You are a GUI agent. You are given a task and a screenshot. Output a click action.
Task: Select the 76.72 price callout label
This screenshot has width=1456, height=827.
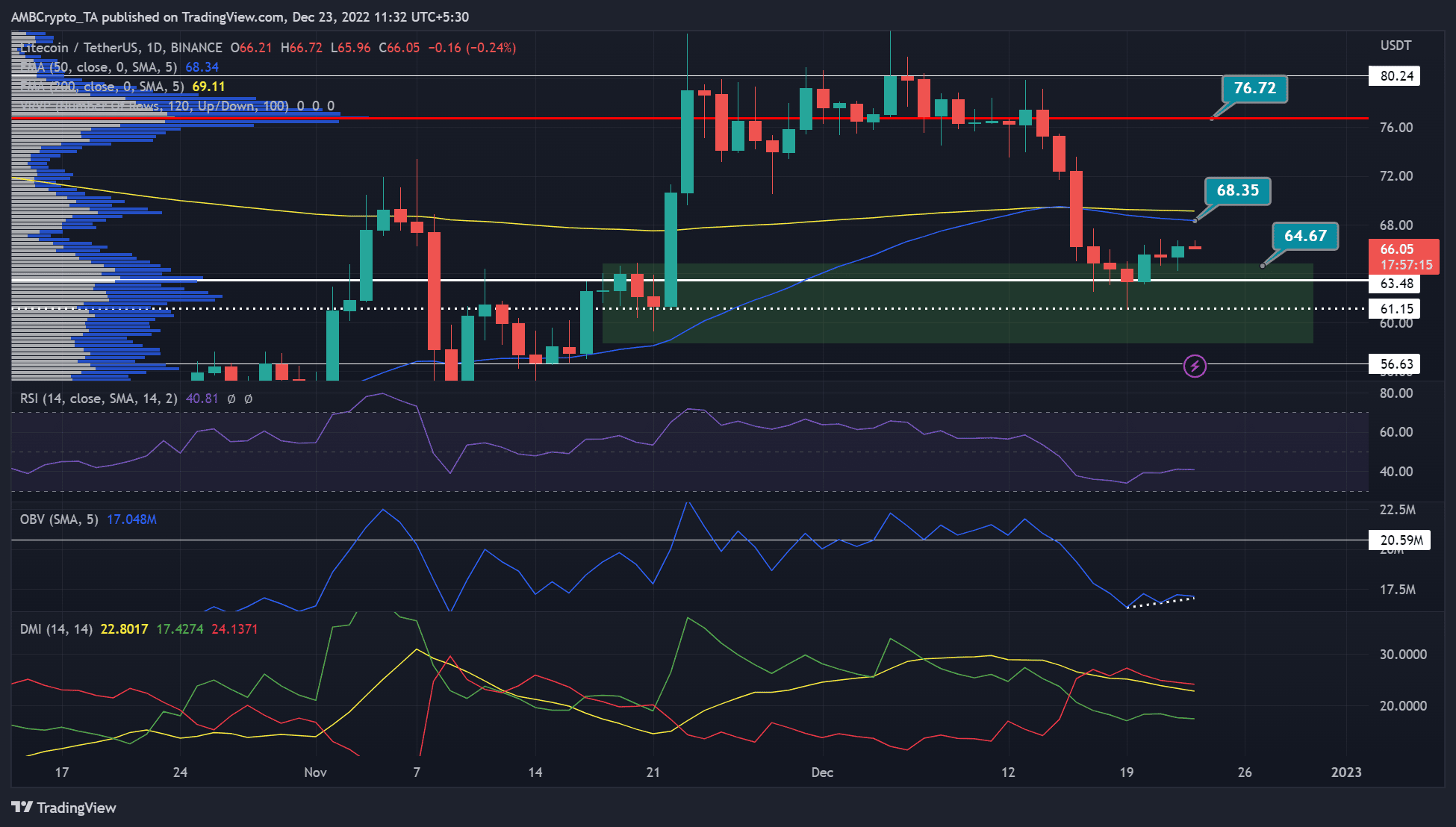click(1254, 88)
